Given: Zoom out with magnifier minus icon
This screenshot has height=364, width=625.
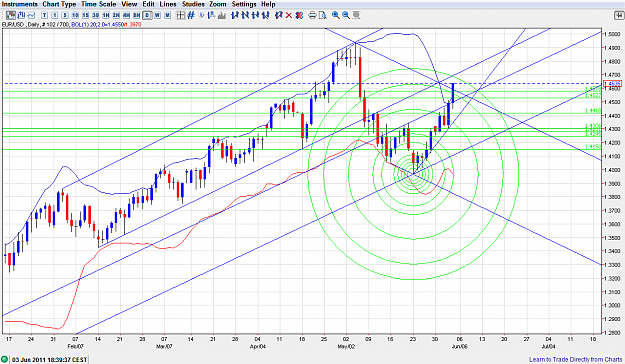Looking at the screenshot, I should 346,15.
